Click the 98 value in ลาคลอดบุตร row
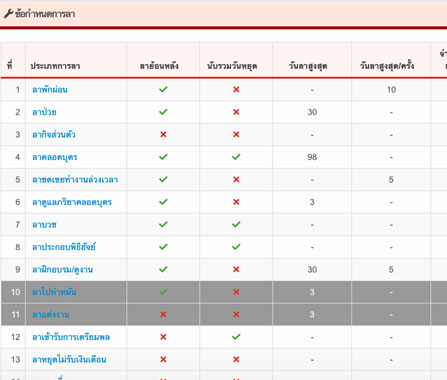 point(312,157)
